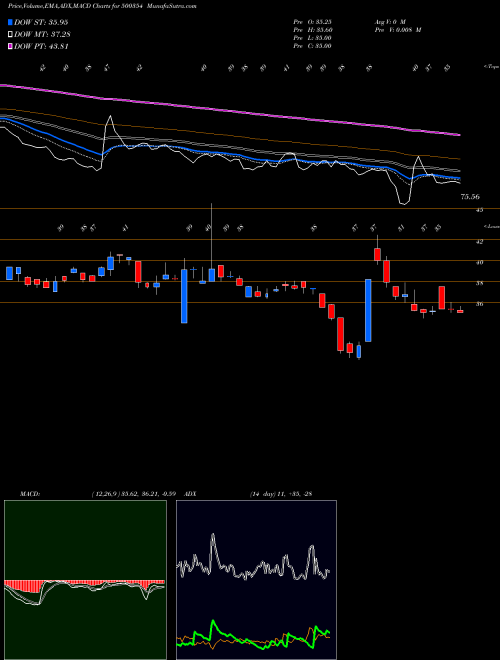Click the 36 price axis label
Viewport: 500px width, 660px height.
479,304
